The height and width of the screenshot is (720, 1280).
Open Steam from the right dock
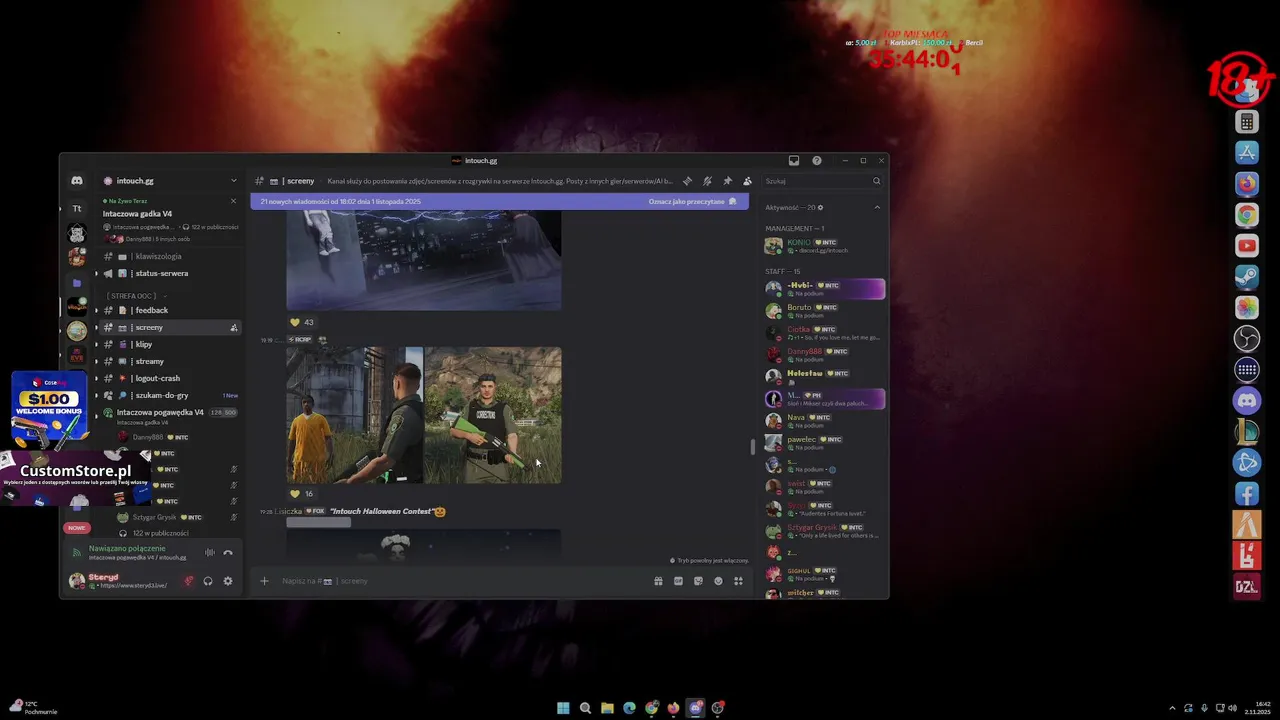point(1247,277)
